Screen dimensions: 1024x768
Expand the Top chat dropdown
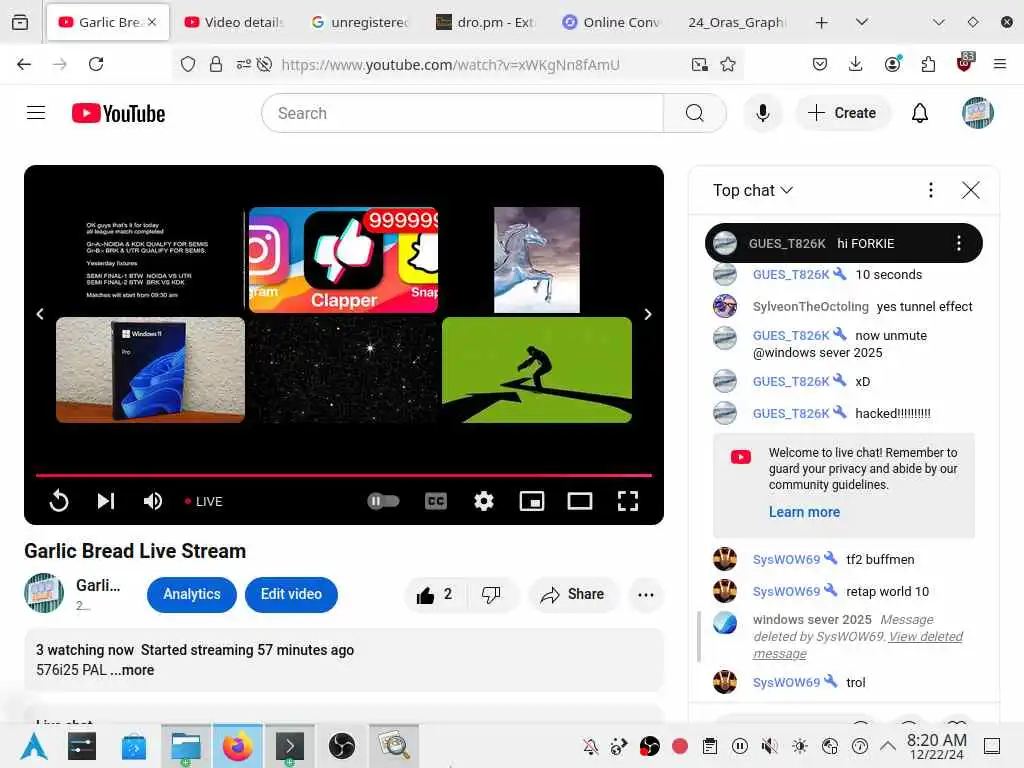(x=753, y=190)
